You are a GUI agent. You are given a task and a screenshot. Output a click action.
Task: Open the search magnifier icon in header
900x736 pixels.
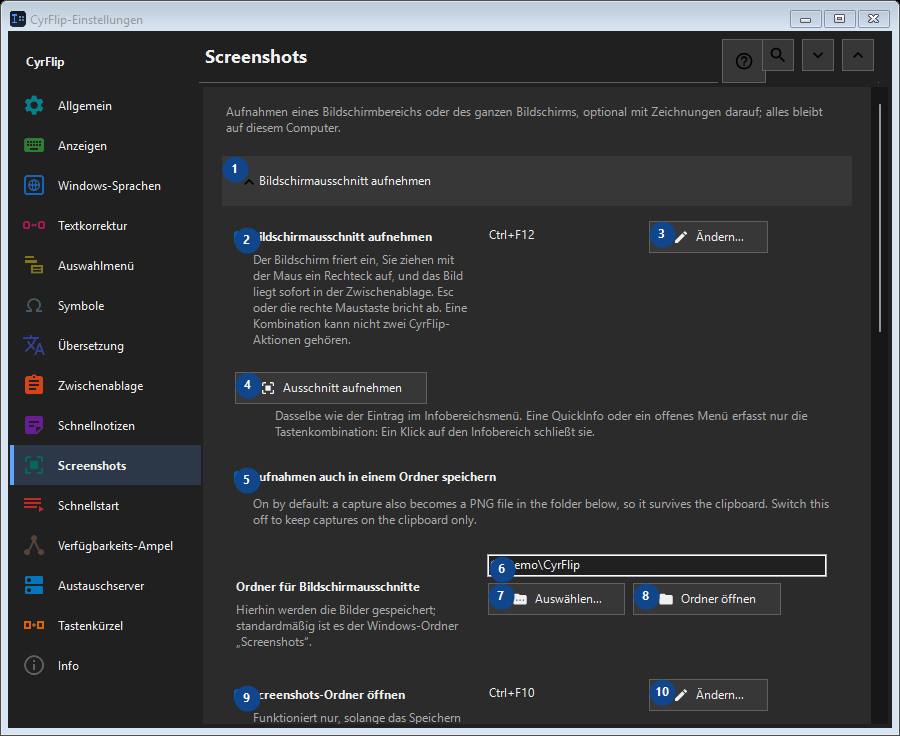pyautogui.click(x=778, y=55)
